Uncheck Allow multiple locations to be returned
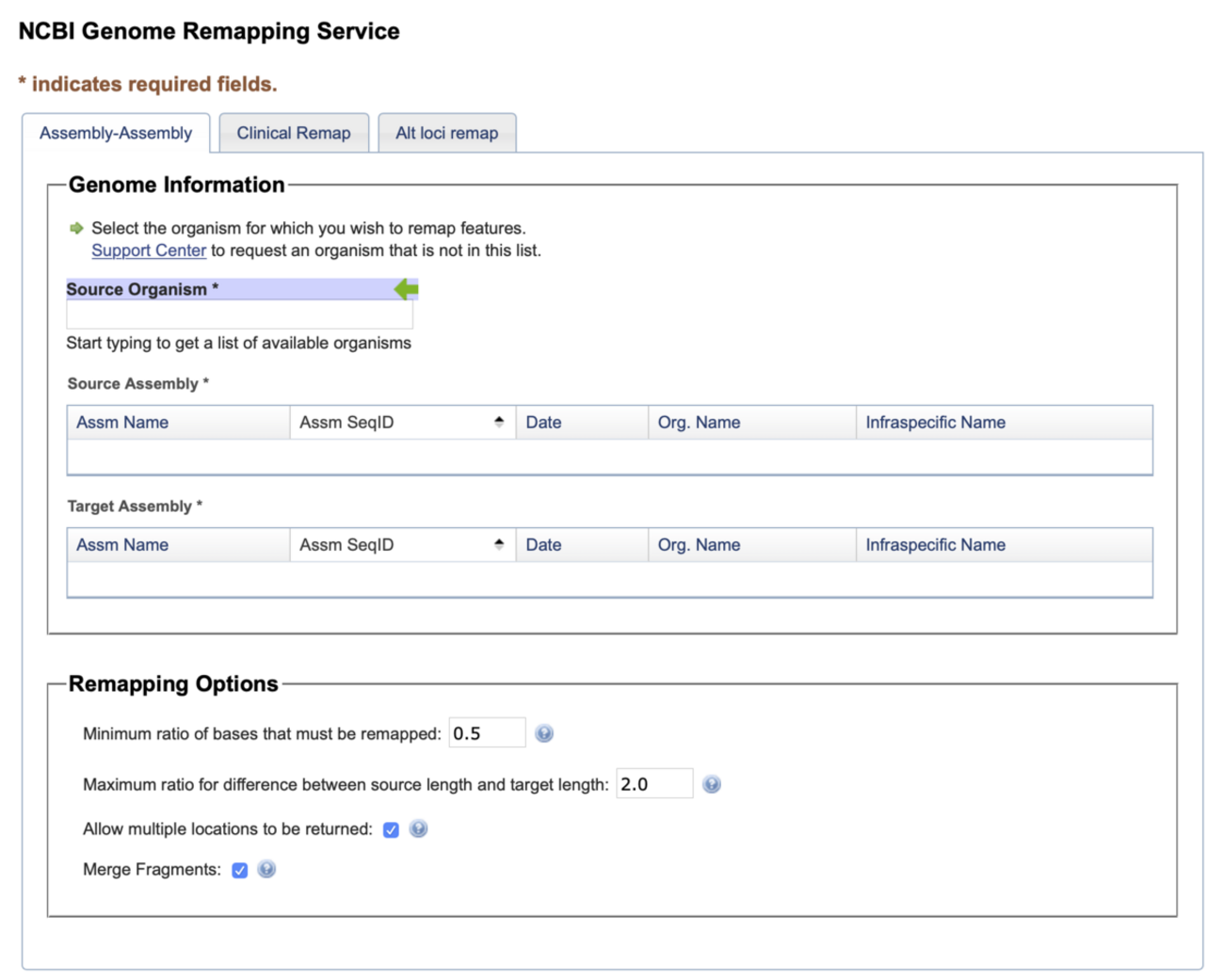1224x980 pixels. coord(391,829)
